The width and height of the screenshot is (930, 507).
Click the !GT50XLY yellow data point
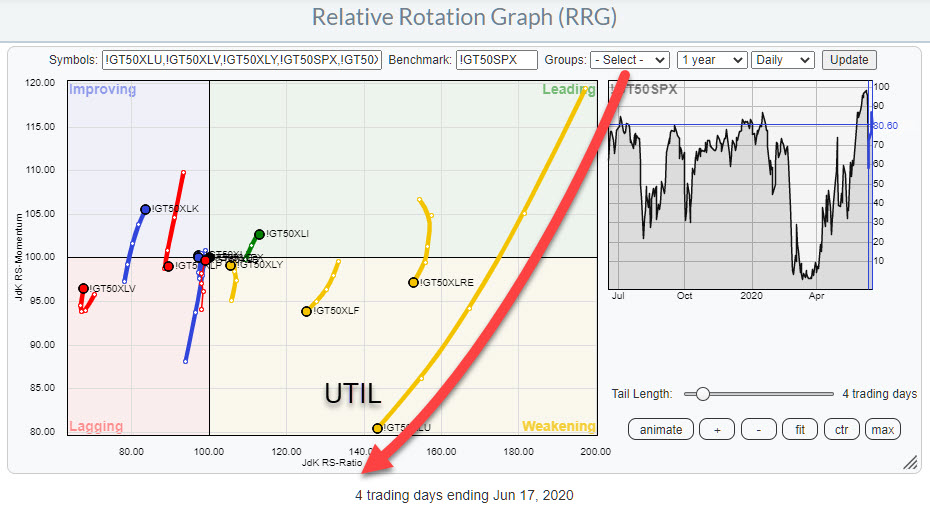(x=231, y=265)
